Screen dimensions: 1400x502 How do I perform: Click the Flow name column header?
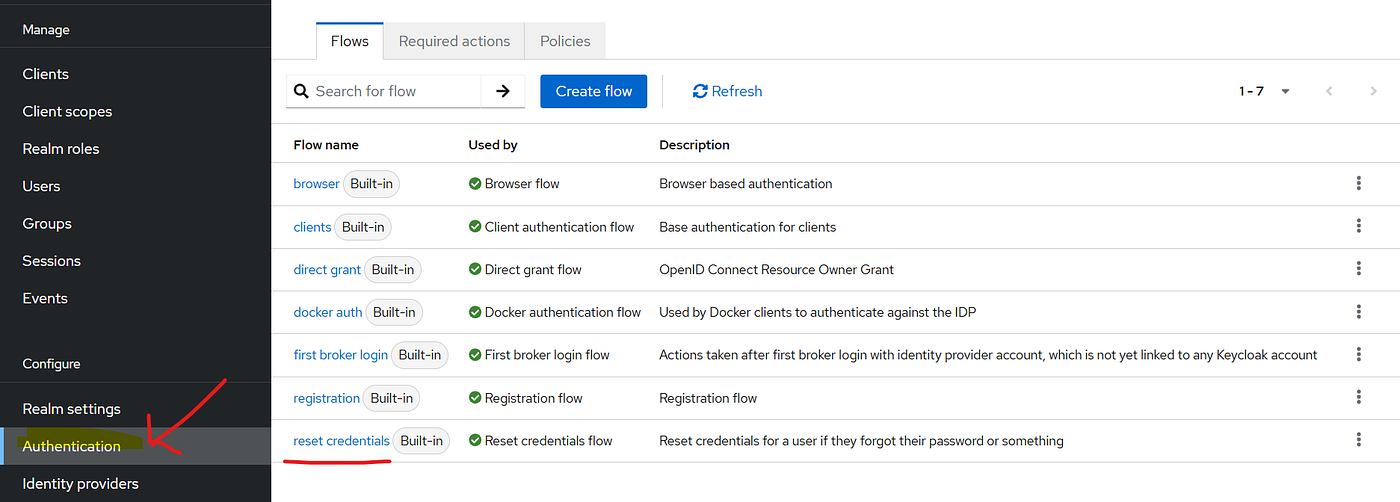(x=326, y=145)
